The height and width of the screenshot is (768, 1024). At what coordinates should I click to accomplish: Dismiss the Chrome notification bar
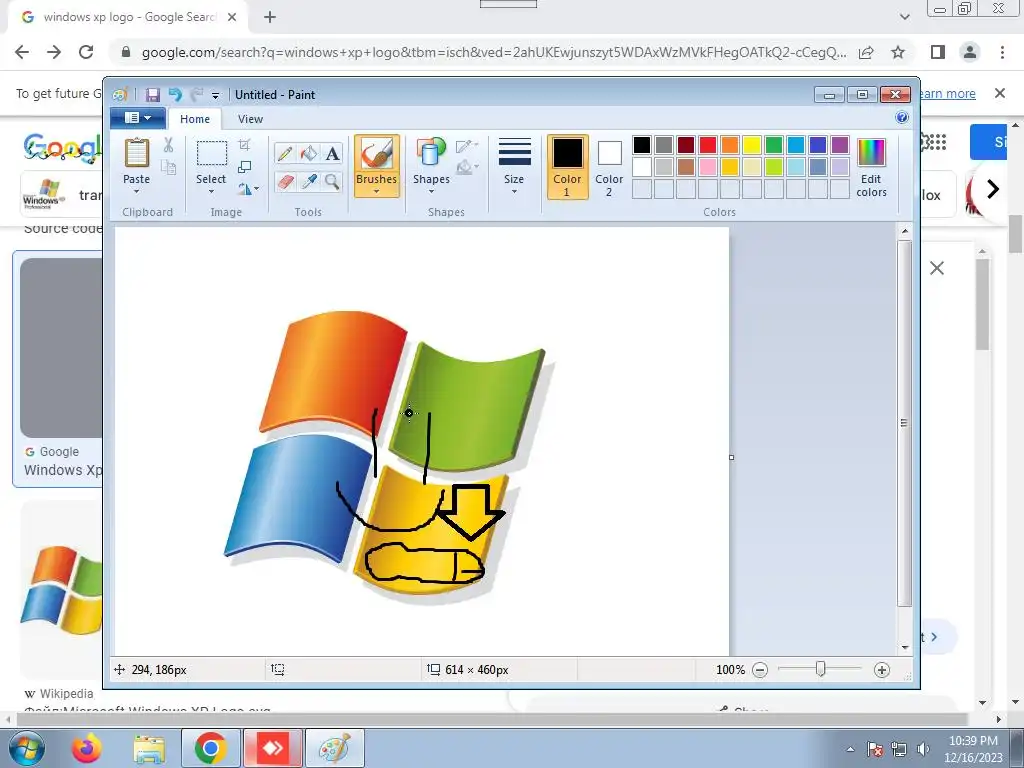coord(1000,93)
